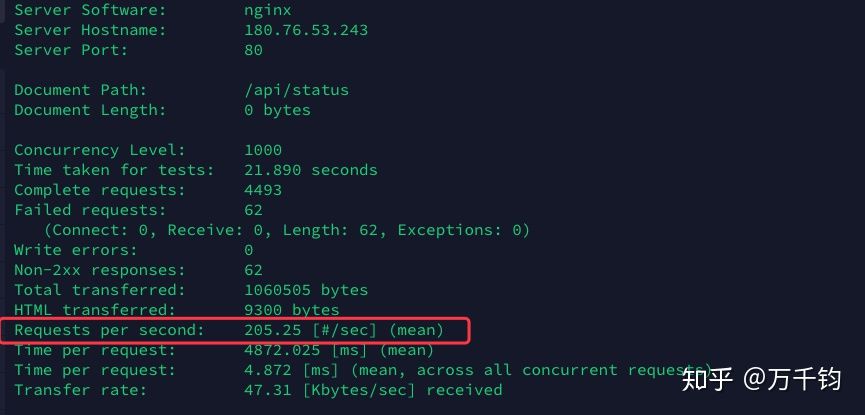Click the Complete requests count 4493

point(263,190)
